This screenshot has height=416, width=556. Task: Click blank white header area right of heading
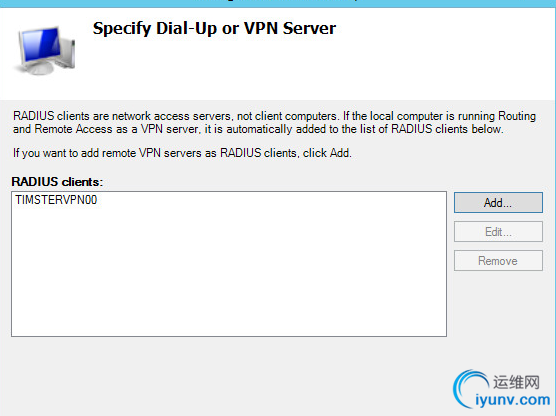pos(443,53)
